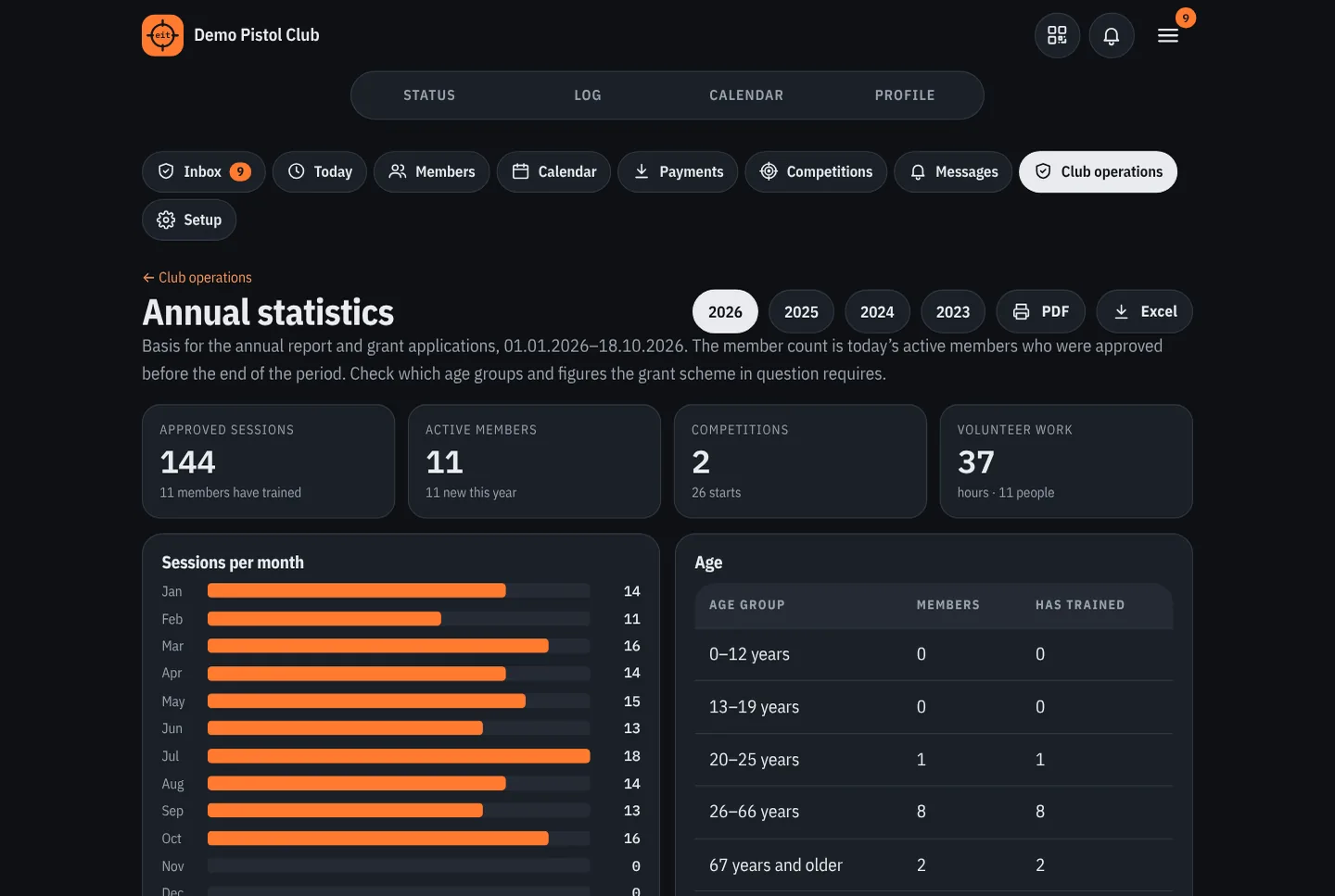Image resolution: width=1335 pixels, height=896 pixels.
Task: Select the Club operations section
Action: point(1099,171)
